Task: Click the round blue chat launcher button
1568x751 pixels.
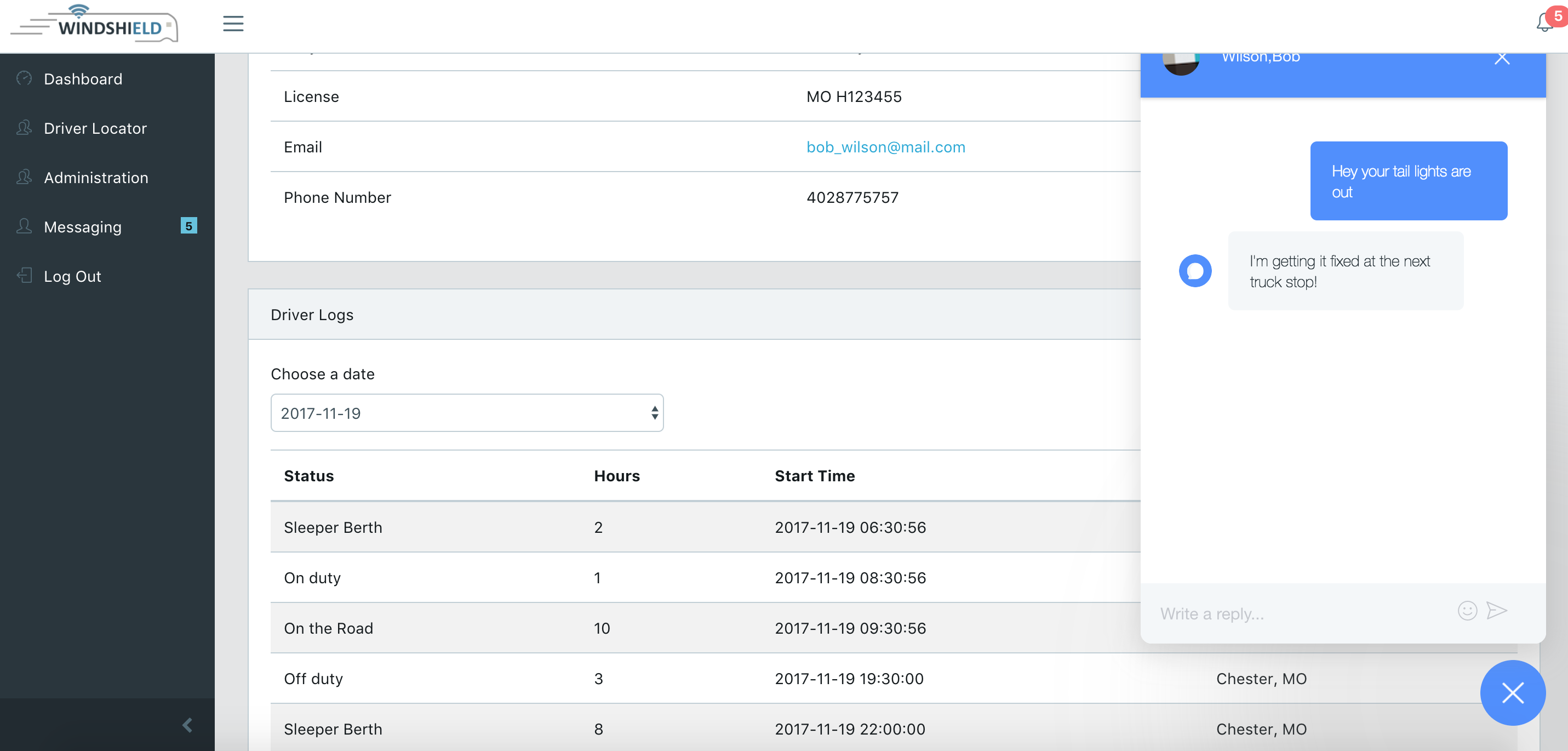Action: pos(1512,692)
